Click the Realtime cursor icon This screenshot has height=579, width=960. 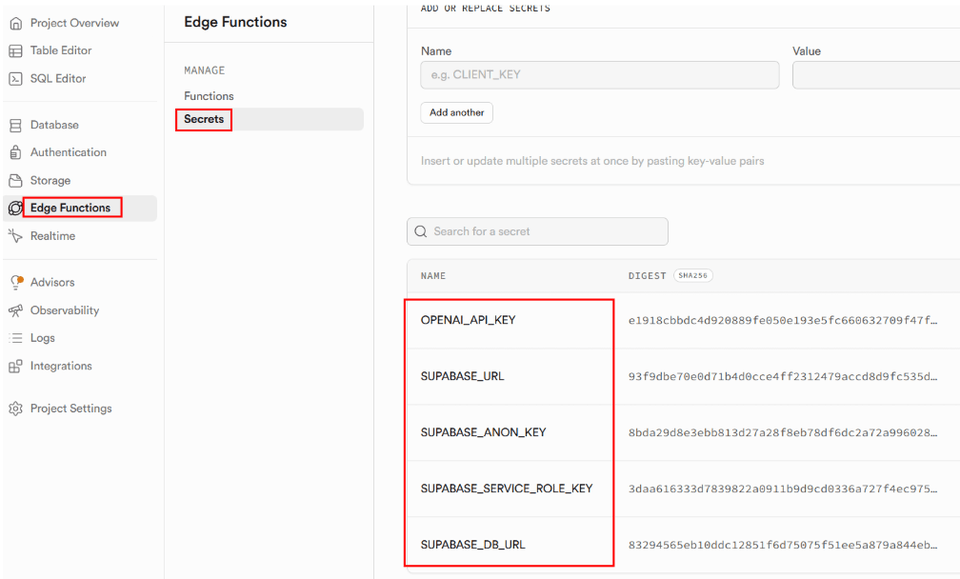pyautogui.click(x=15, y=236)
